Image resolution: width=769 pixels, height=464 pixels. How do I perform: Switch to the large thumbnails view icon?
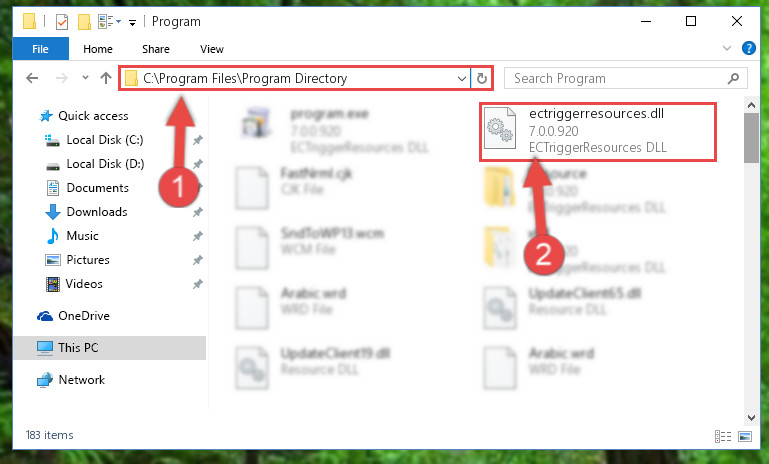745,436
